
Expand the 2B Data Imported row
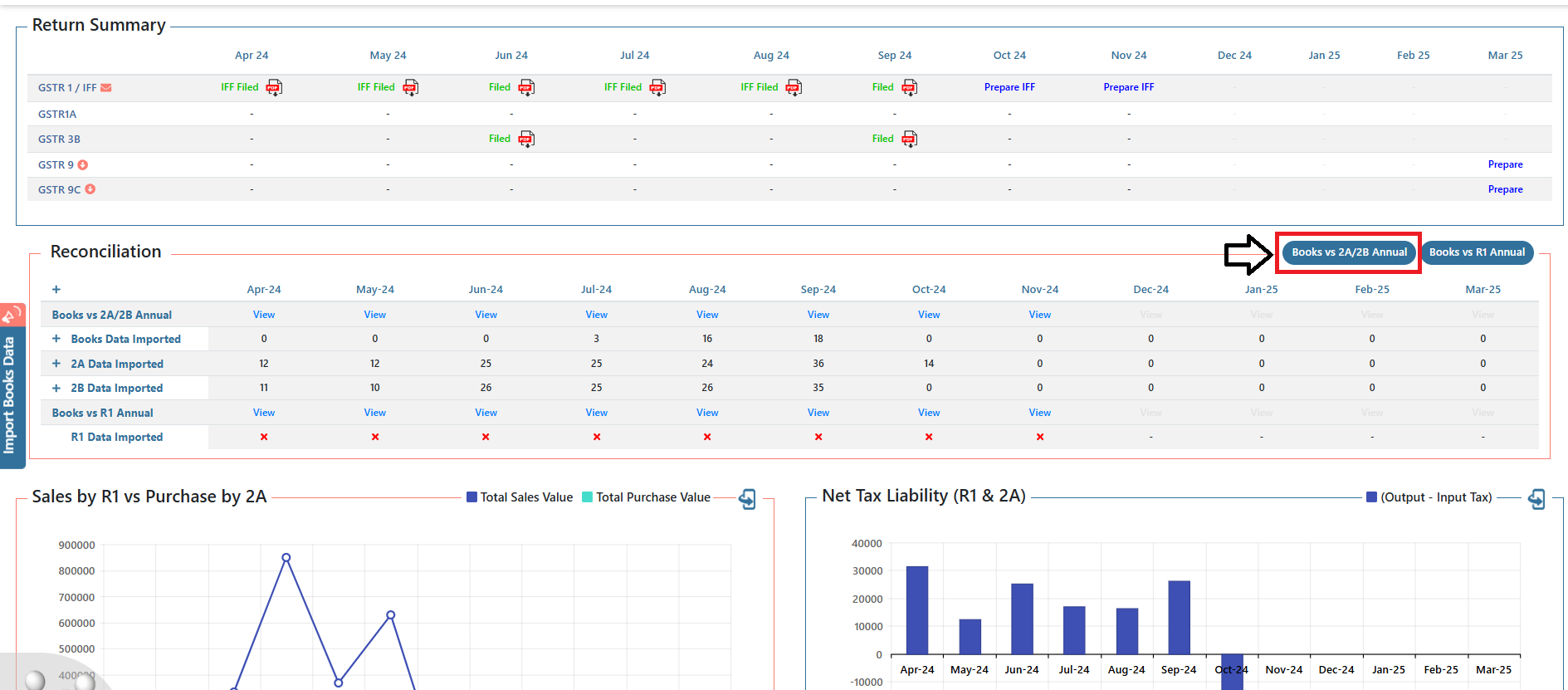pos(56,388)
